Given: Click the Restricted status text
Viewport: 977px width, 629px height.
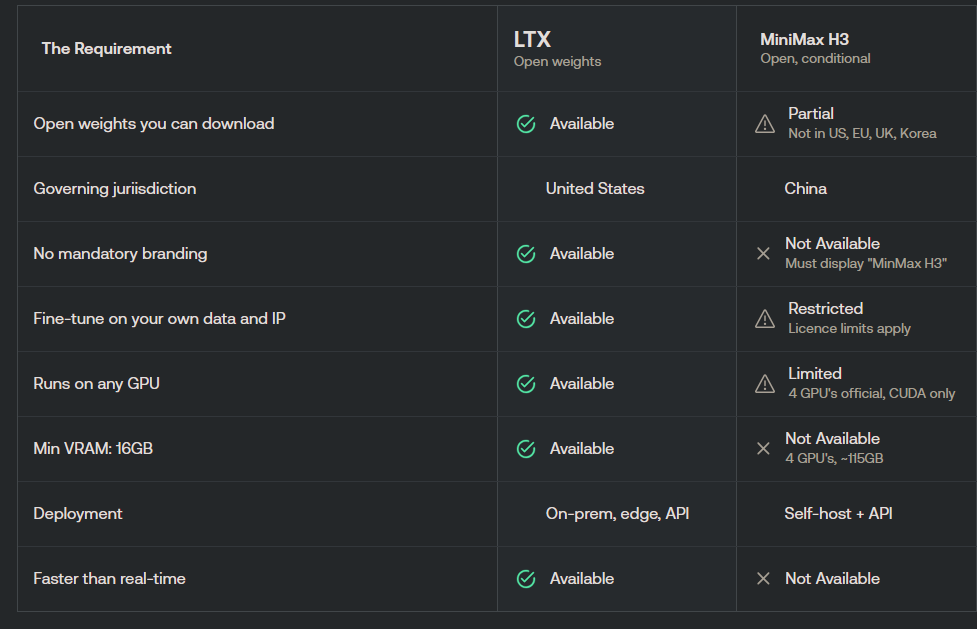Looking at the screenshot, I should [x=826, y=309].
